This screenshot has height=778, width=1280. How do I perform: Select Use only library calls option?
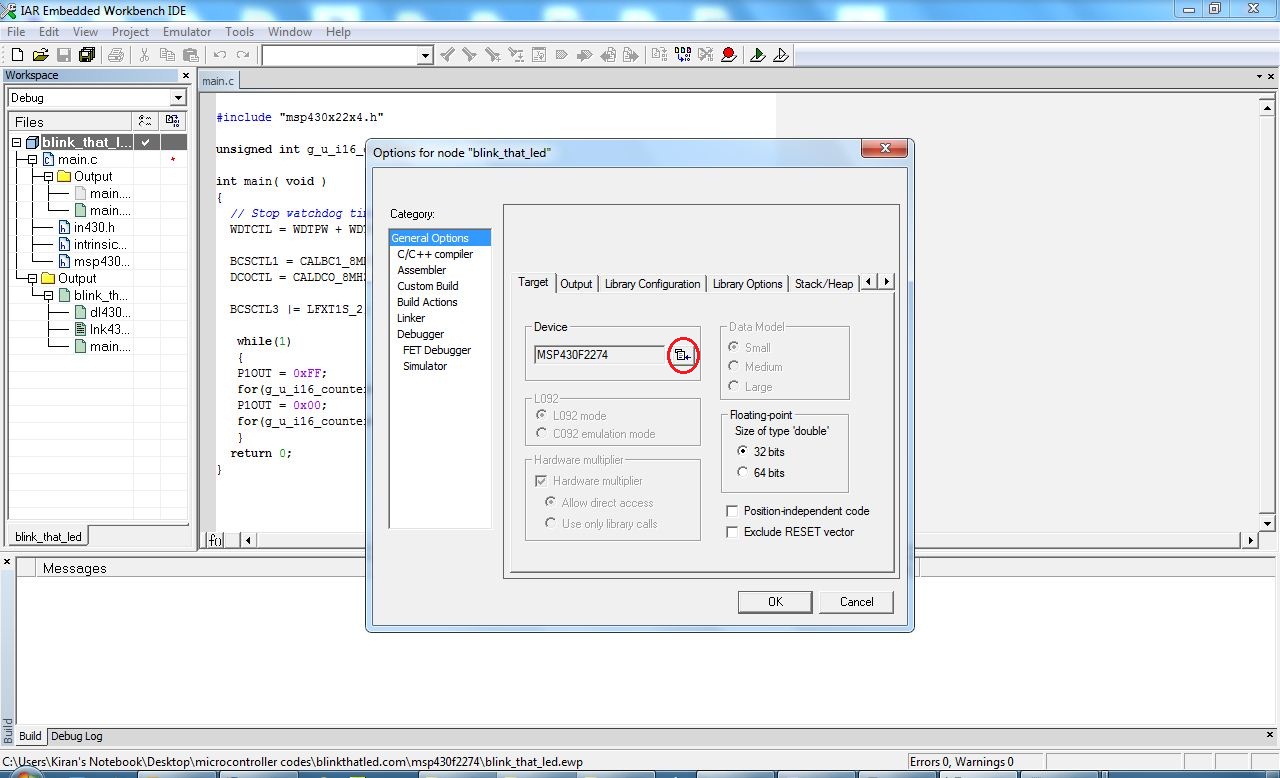pyautogui.click(x=550, y=523)
